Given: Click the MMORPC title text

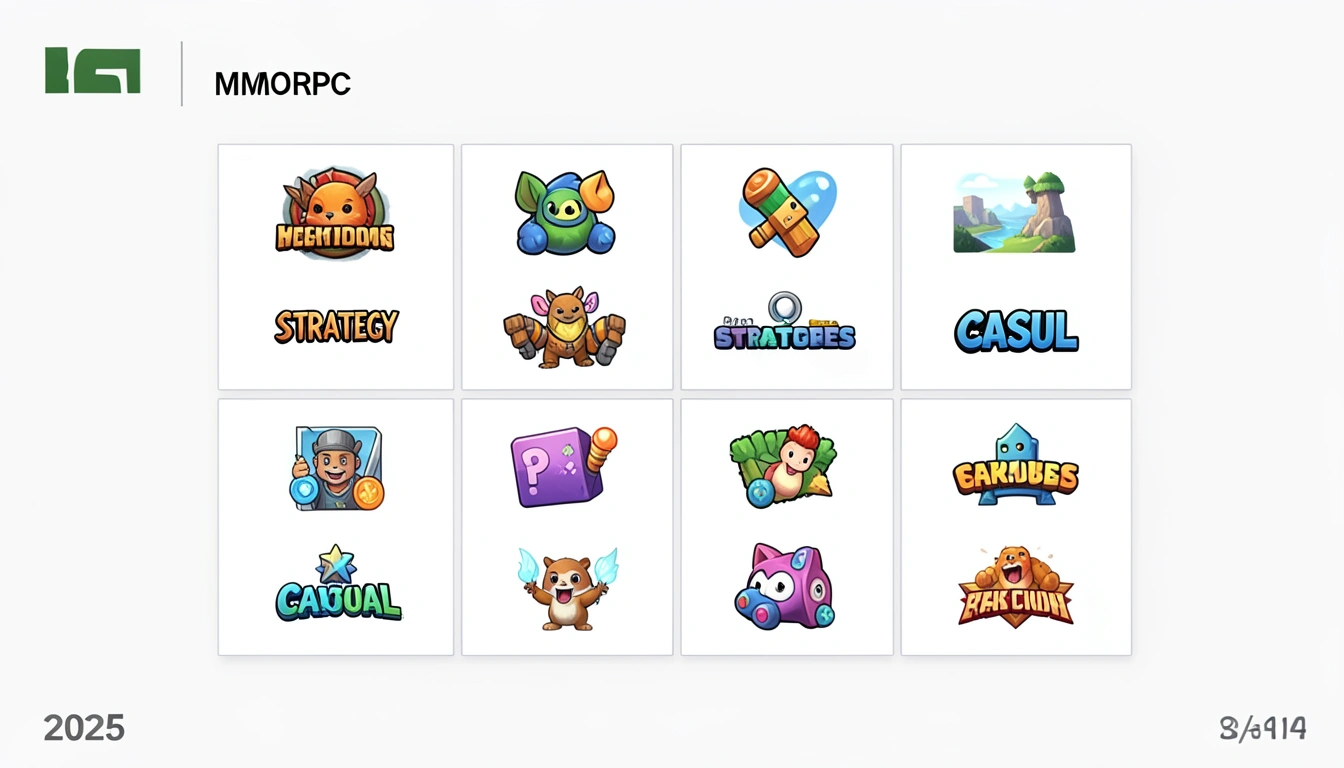Looking at the screenshot, I should [x=283, y=85].
